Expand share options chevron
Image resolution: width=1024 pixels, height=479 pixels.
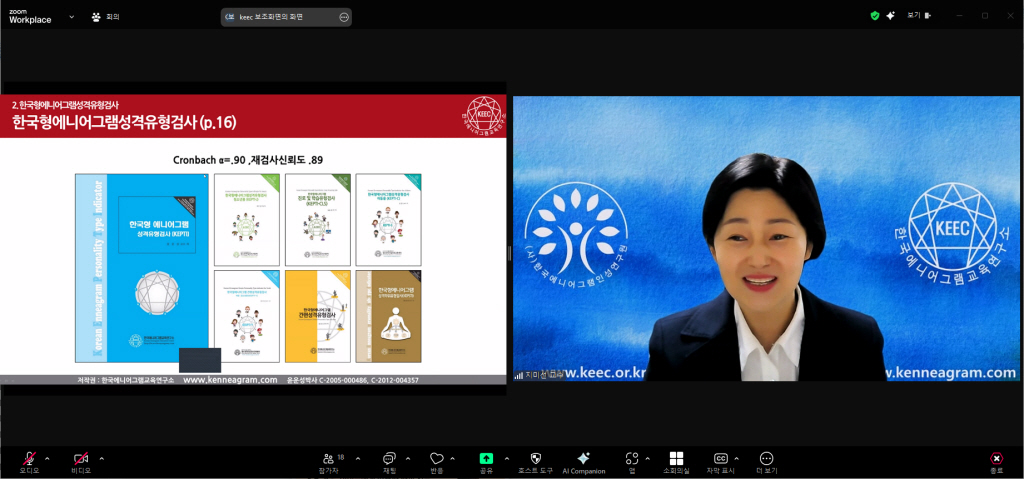507,458
